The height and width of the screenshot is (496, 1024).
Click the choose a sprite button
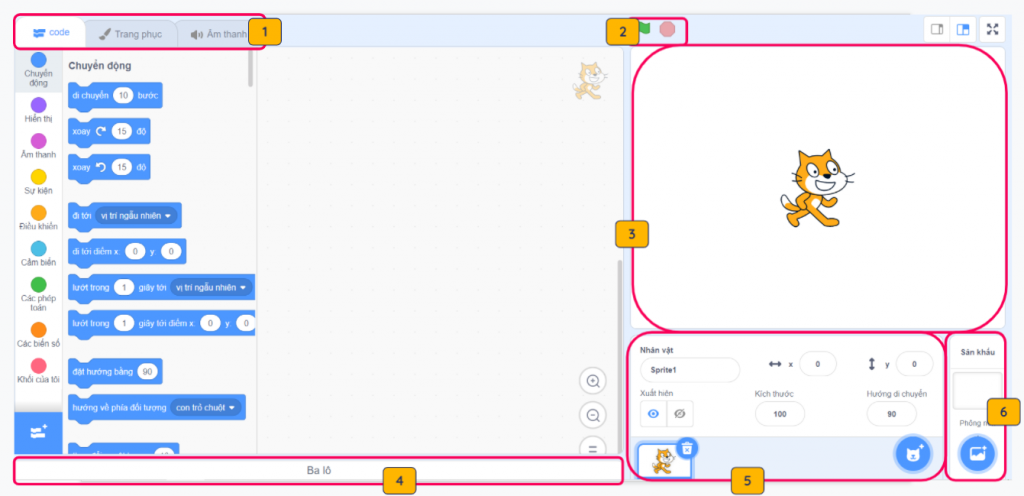914,453
